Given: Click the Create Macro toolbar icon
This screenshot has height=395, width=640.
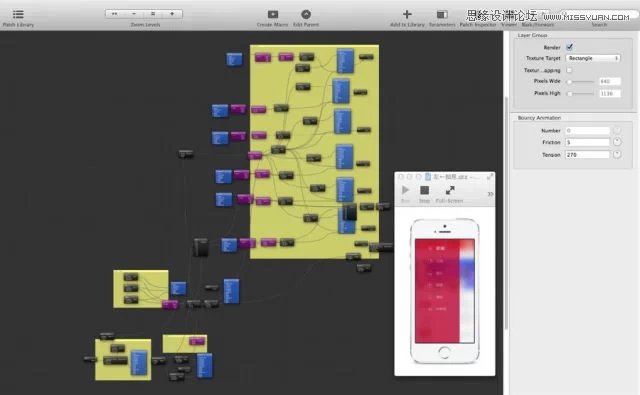Looking at the screenshot, I should pyautogui.click(x=273, y=15).
